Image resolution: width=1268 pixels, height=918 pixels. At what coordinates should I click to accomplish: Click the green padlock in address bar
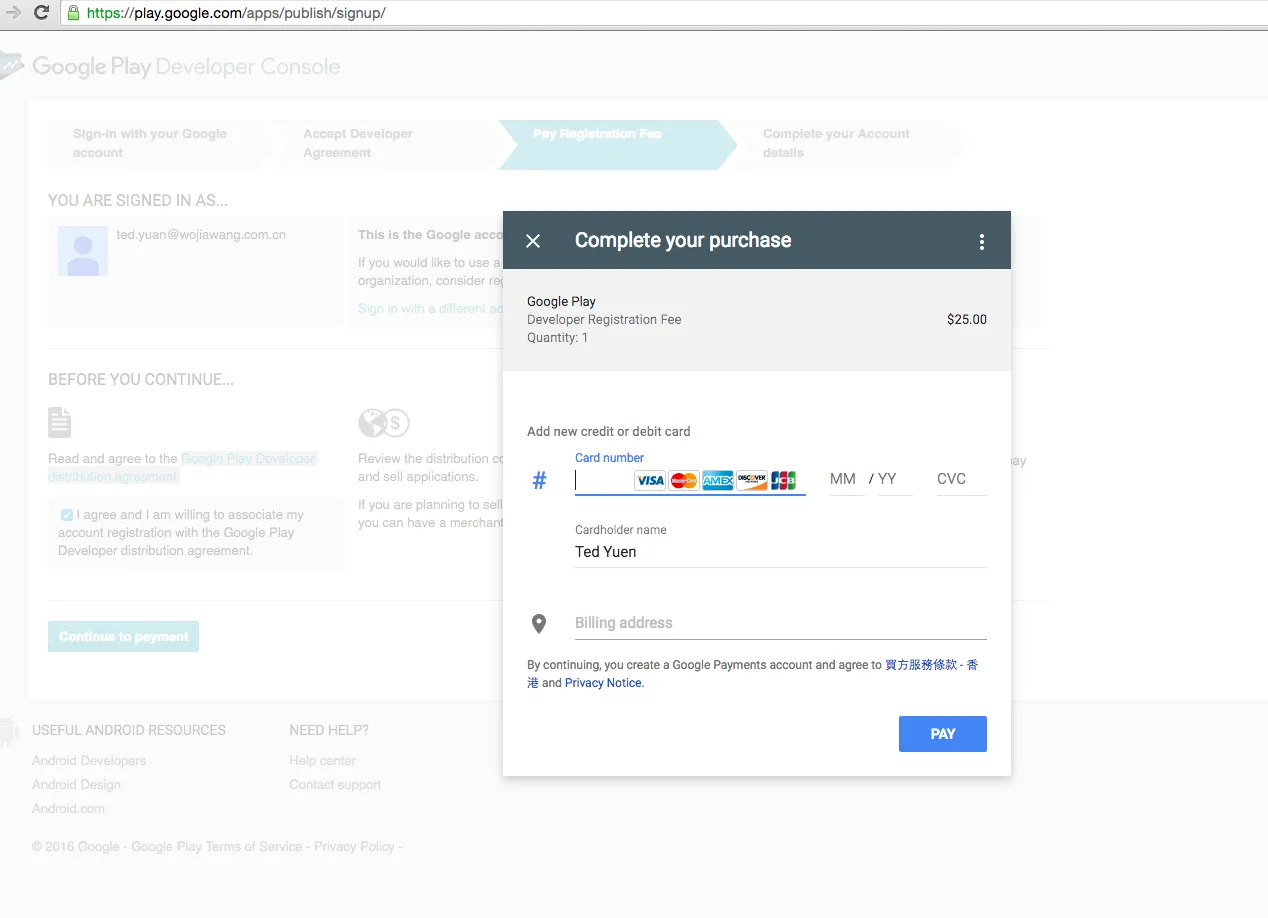[73, 13]
